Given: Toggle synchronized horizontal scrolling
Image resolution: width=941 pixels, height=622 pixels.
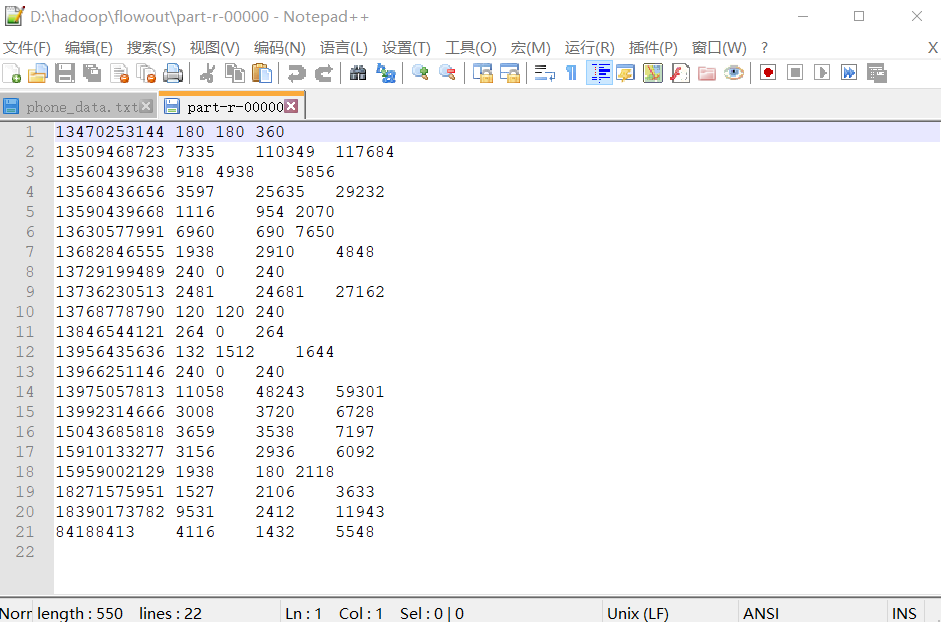Looking at the screenshot, I should [x=510, y=73].
